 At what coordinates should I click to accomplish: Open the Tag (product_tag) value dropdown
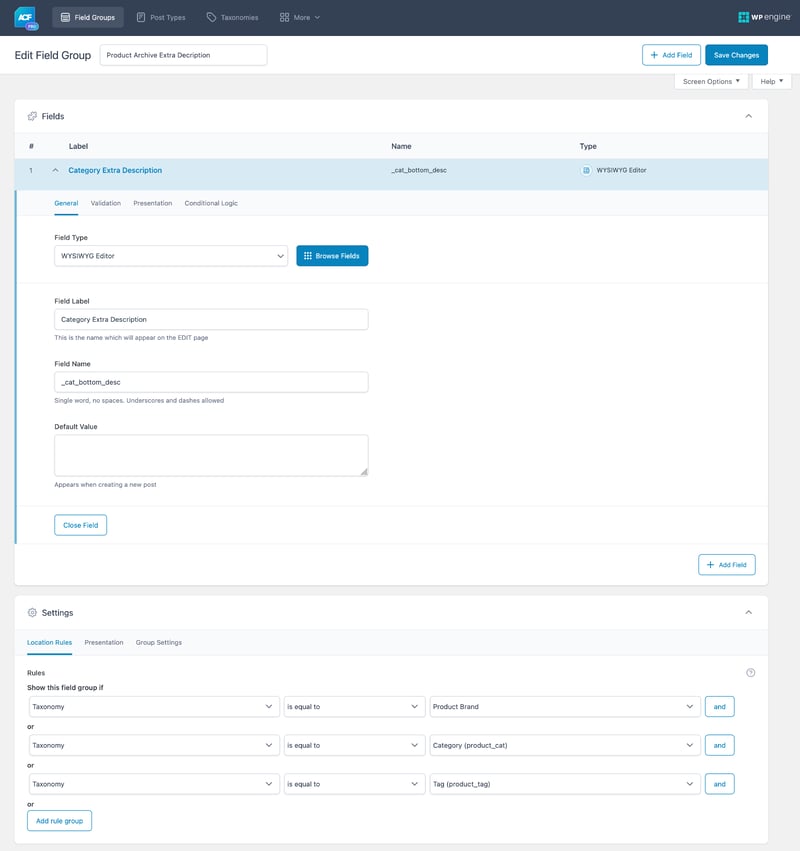[564, 784]
